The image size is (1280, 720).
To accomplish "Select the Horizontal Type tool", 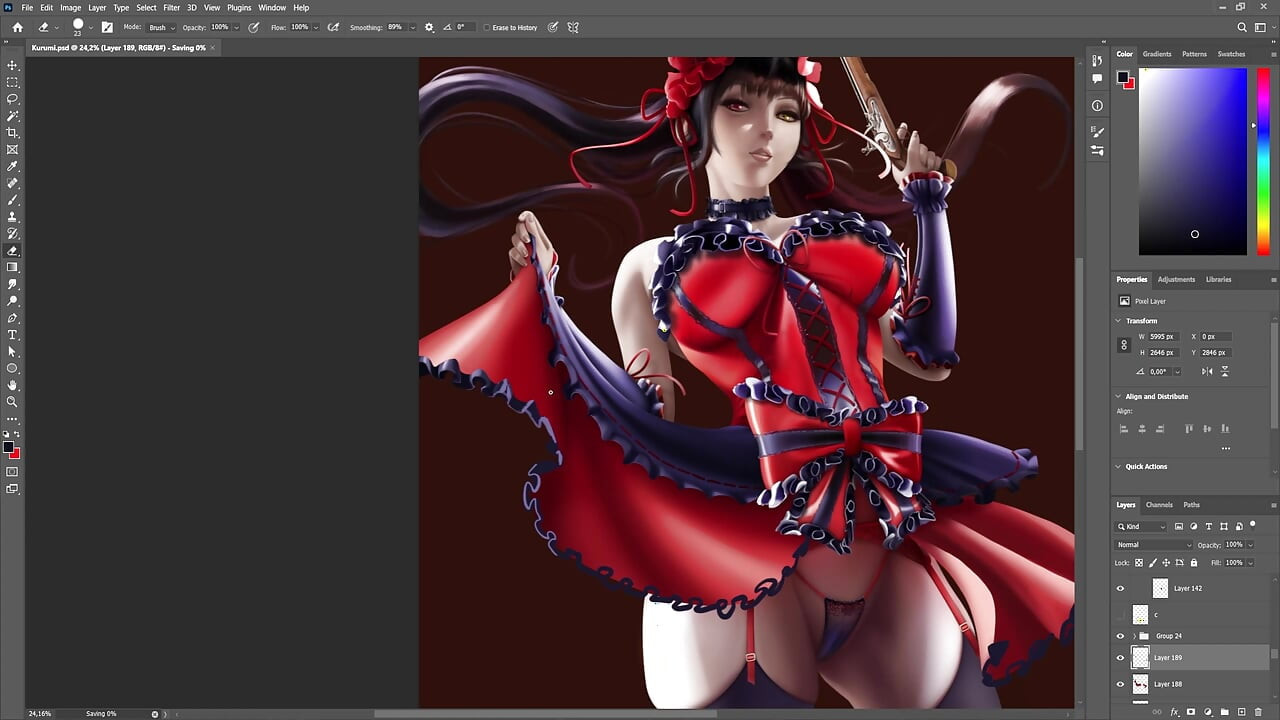I will click(13, 335).
